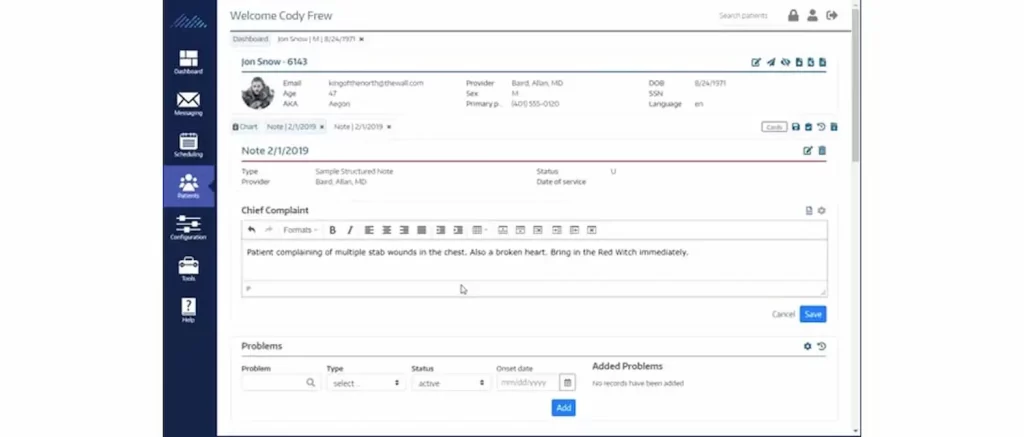Viewport: 1024px width, 437px height.
Task: Click the Cards button
Action: tap(774, 127)
